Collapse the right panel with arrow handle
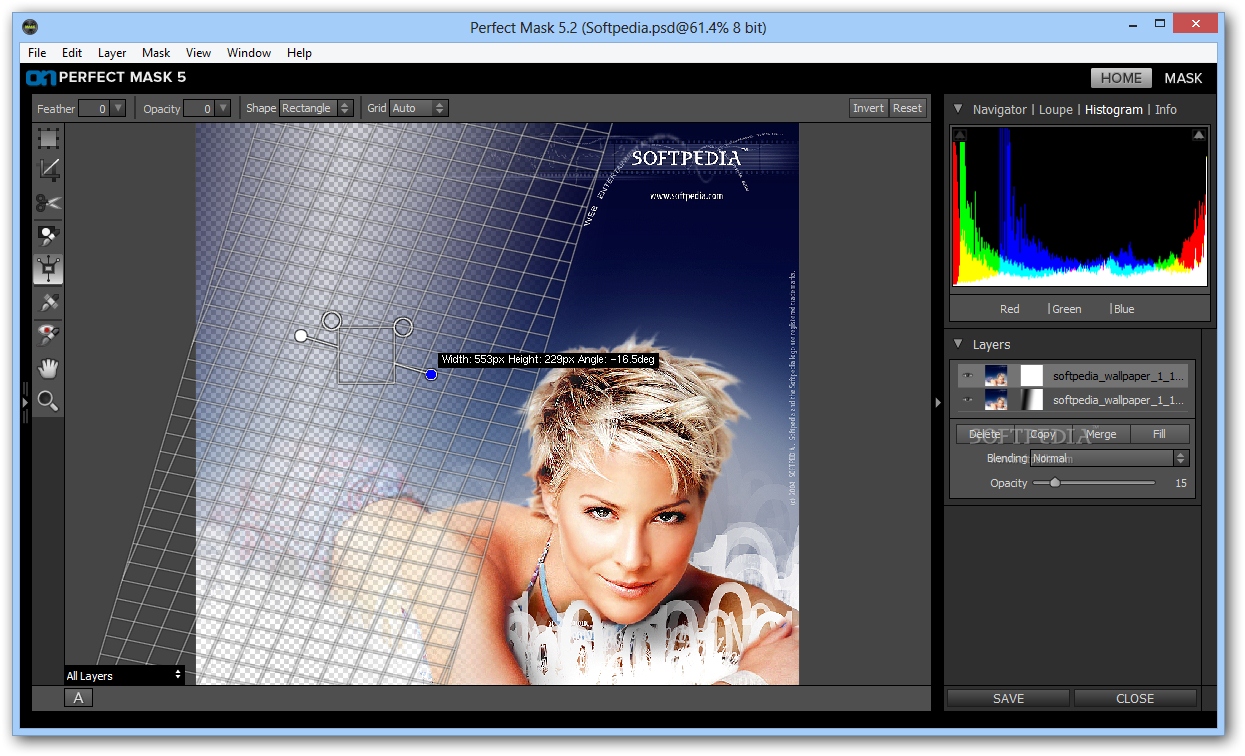 coord(937,402)
